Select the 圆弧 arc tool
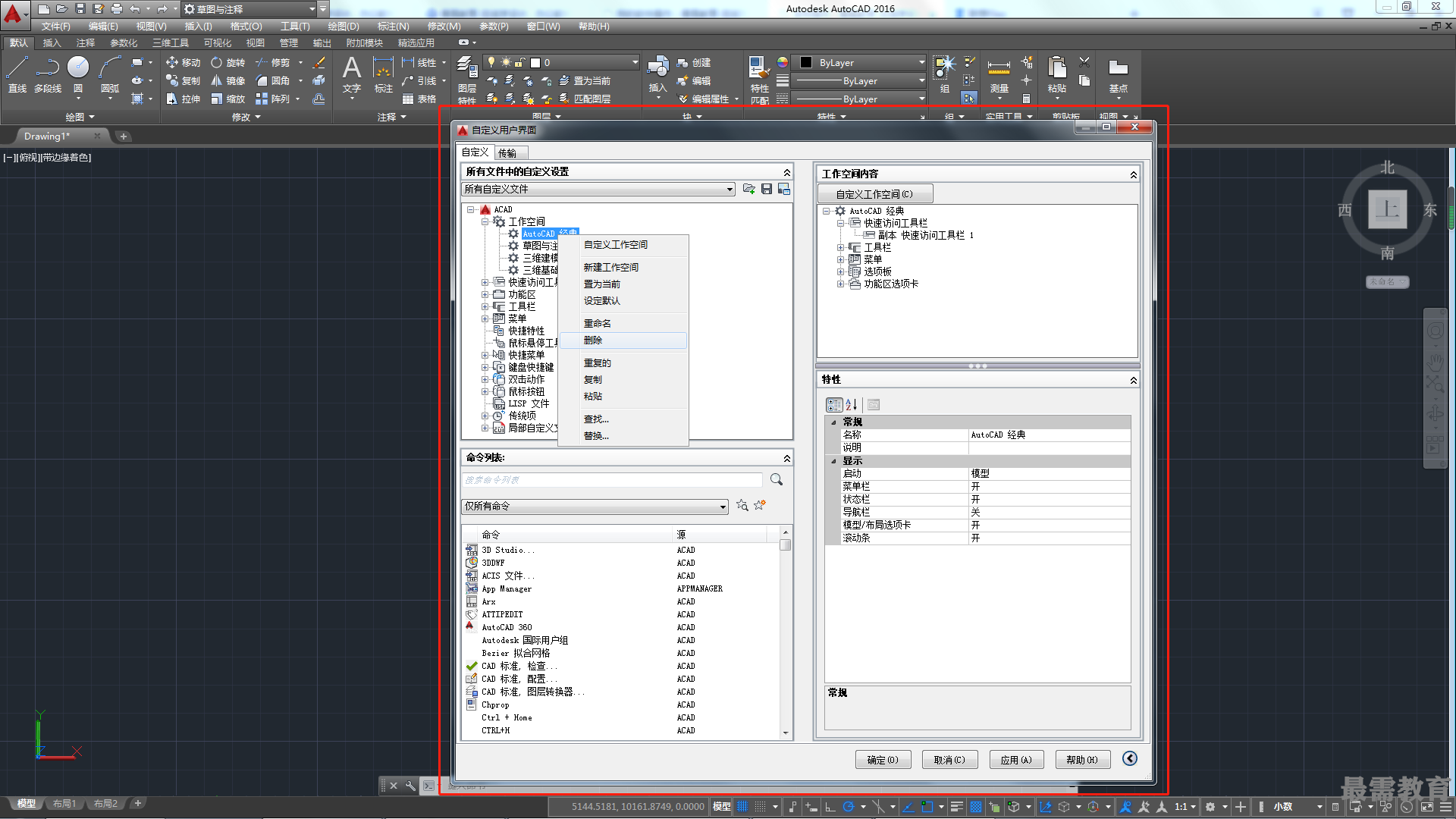This screenshot has height=819, width=1456. tap(110, 74)
